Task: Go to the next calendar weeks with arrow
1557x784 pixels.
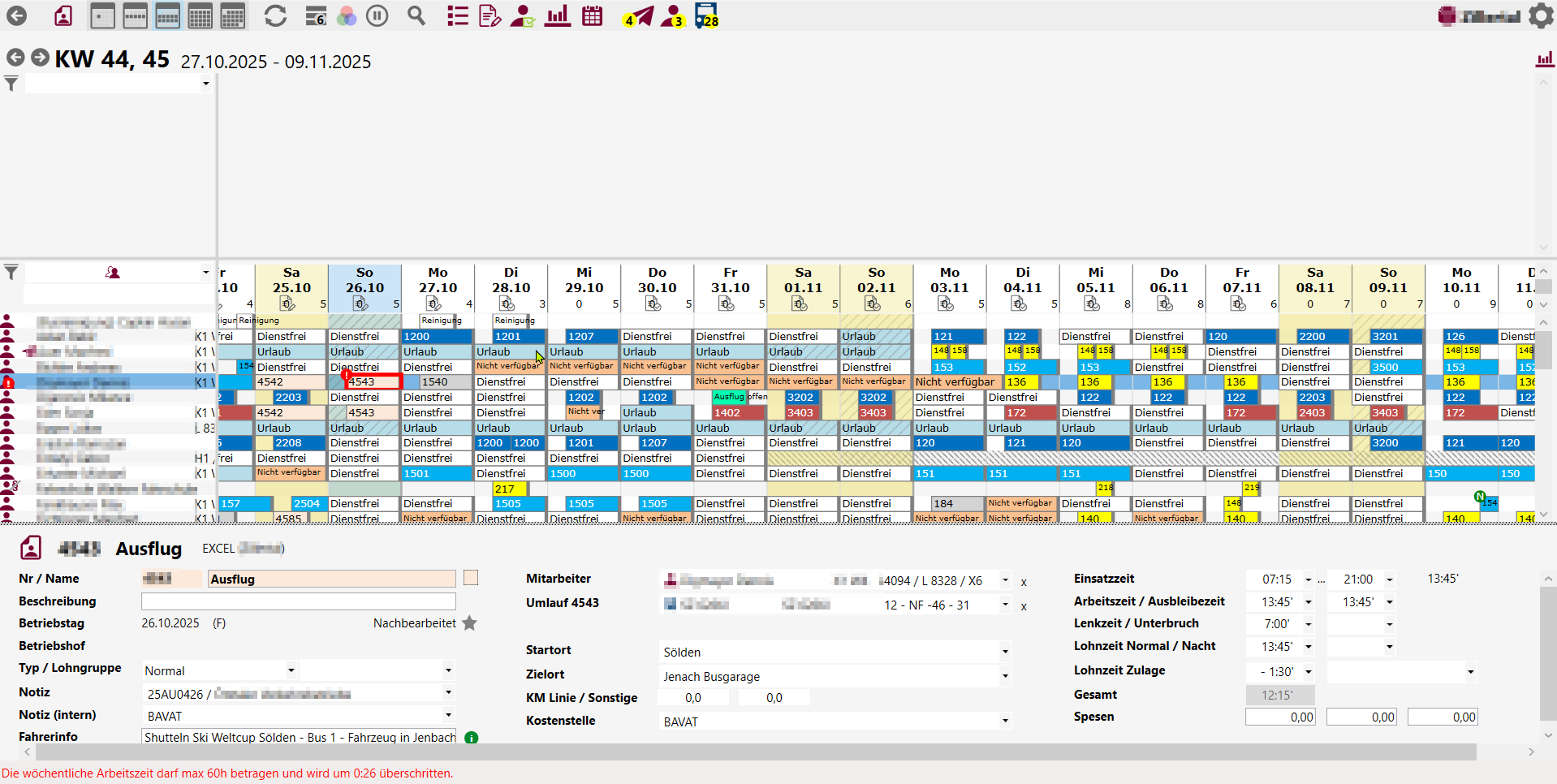Action: (x=40, y=58)
